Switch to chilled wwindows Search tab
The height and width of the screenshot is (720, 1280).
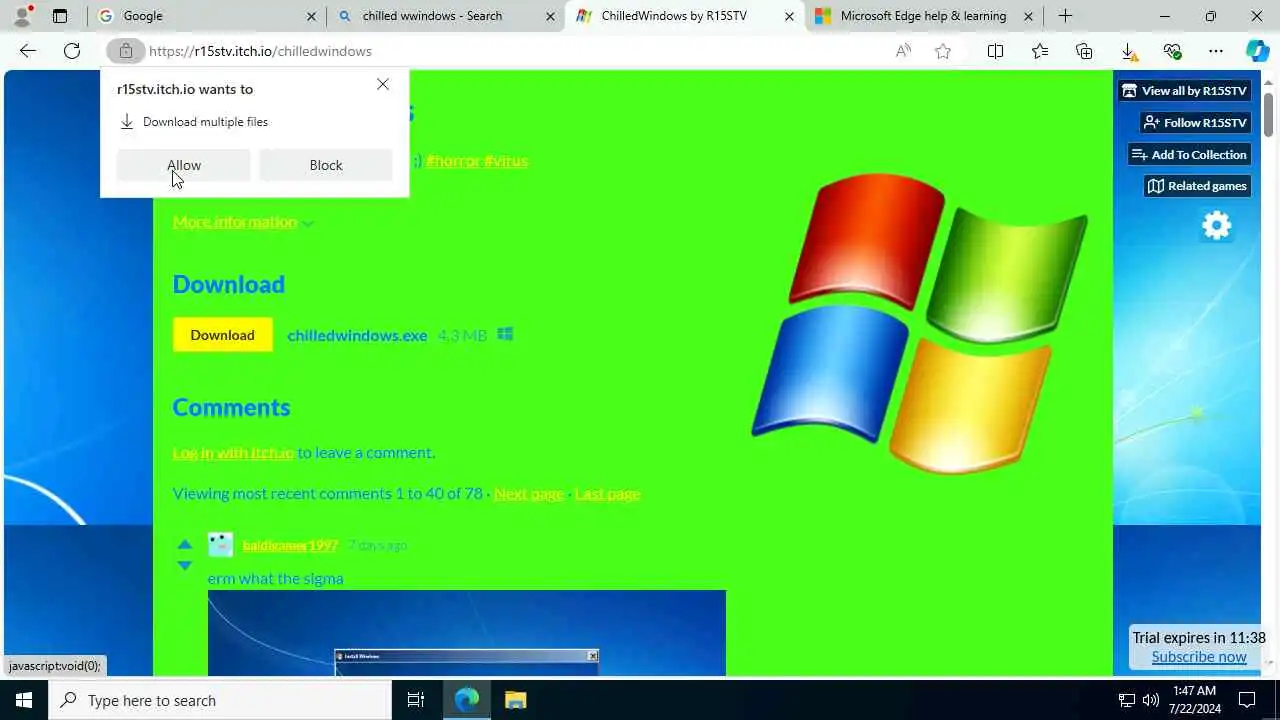(x=445, y=16)
